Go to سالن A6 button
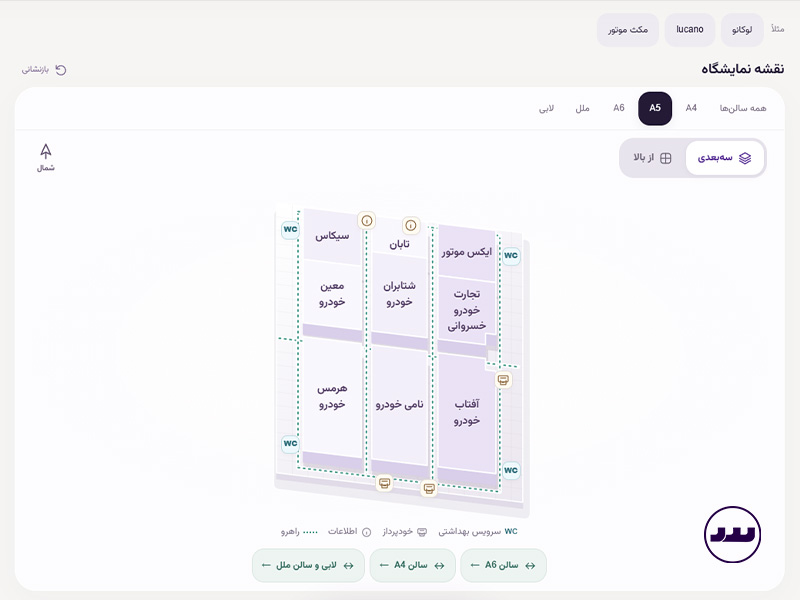Image resolution: width=800 pixels, height=600 pixels. [x=503, y=565]
